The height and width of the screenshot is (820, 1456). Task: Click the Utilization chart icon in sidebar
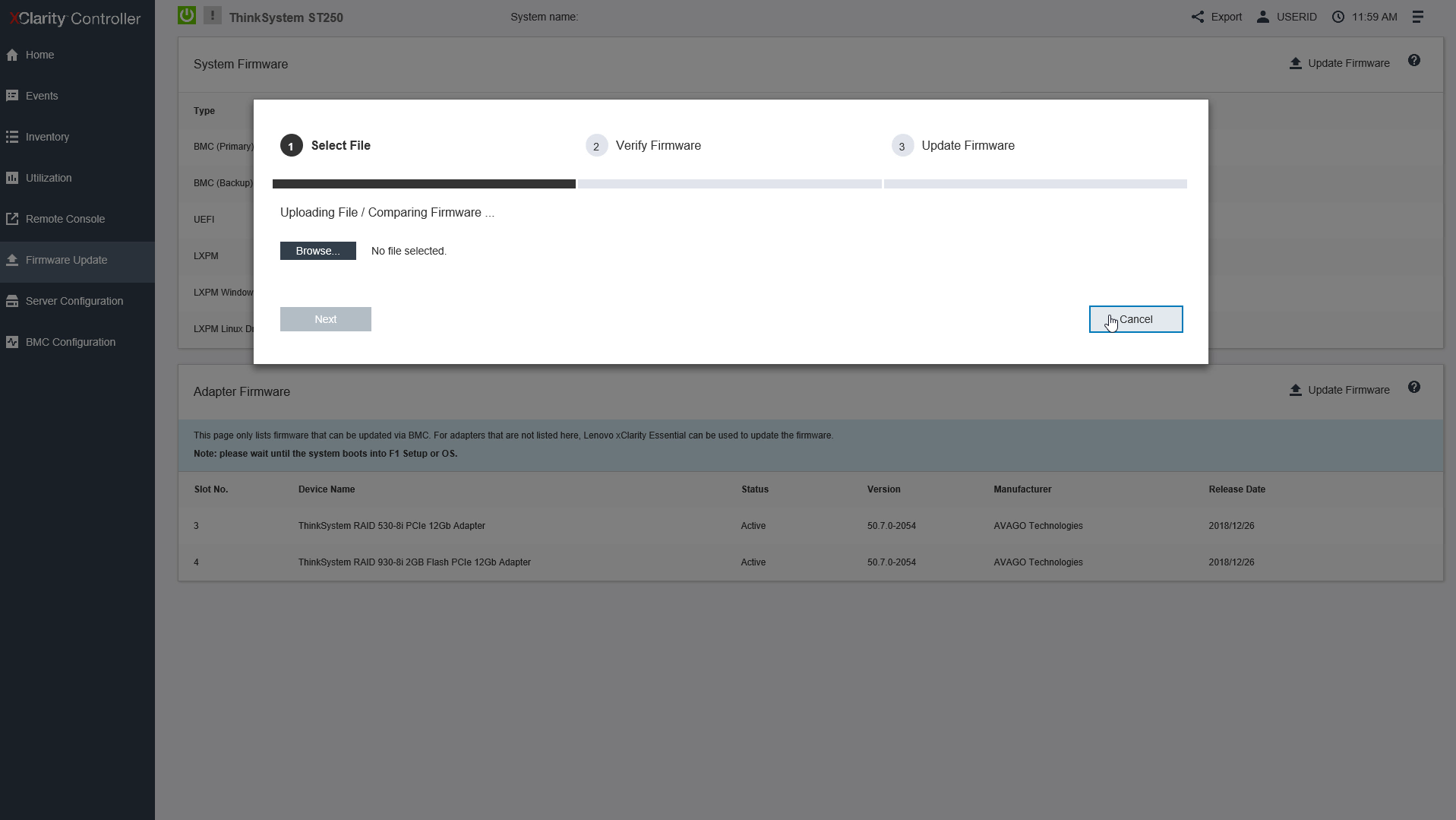point(12,178)
